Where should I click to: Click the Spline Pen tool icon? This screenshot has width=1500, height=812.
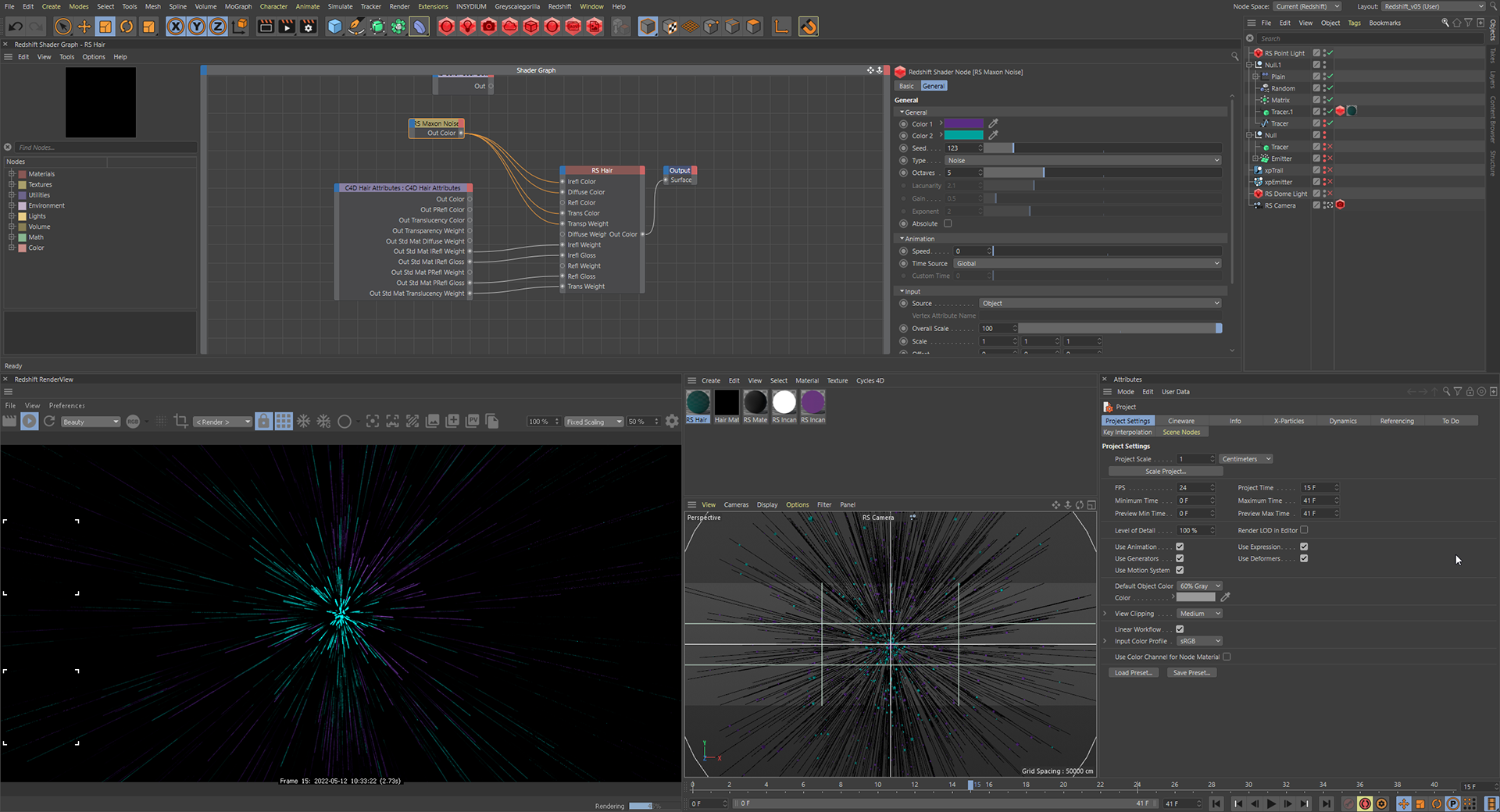click(x=356, y=27)
